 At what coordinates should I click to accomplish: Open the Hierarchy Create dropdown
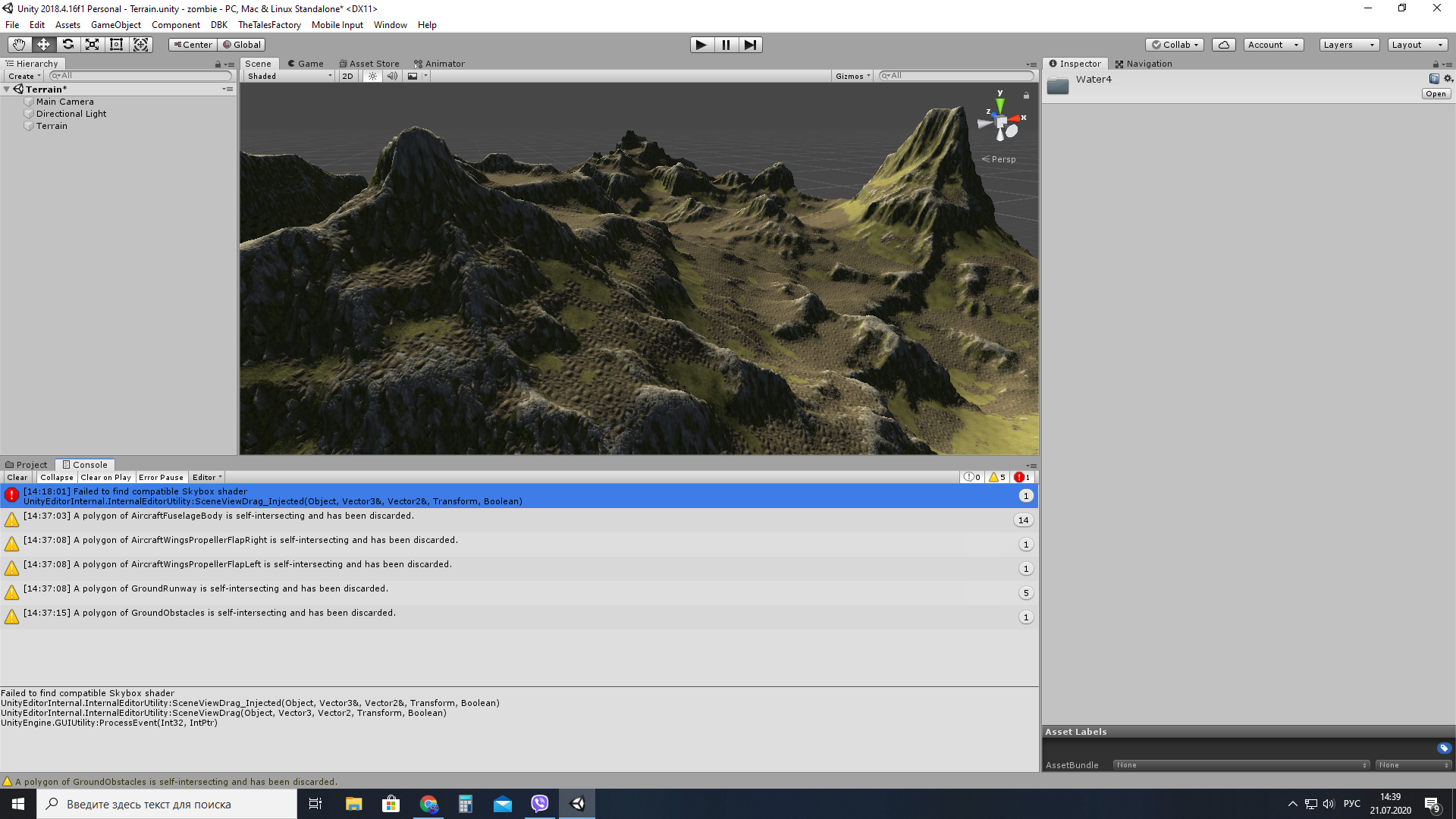tap(24, 76)
